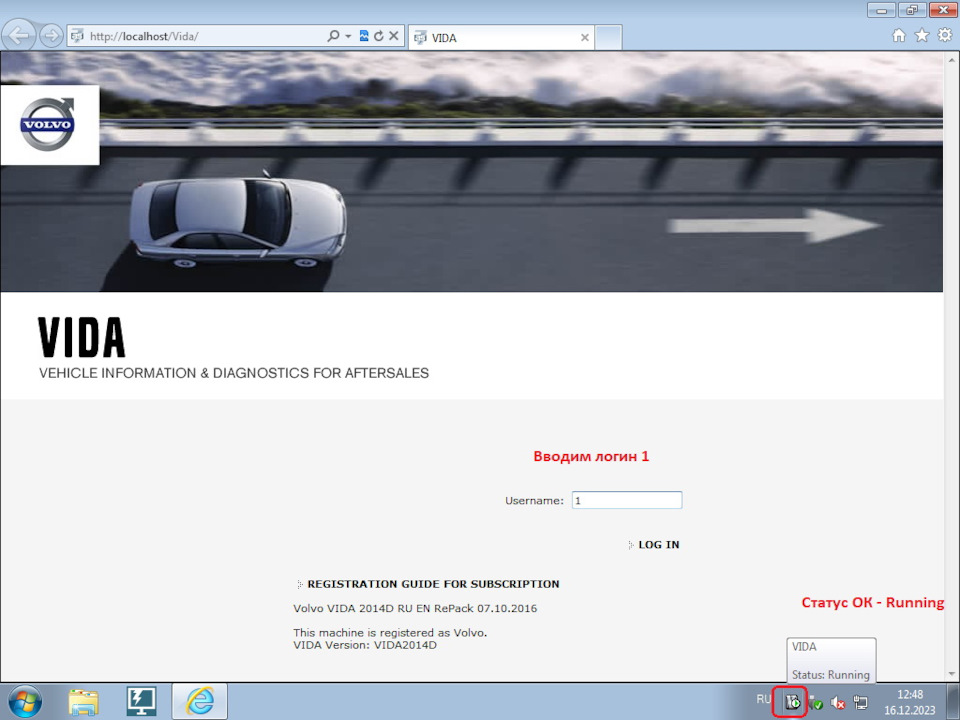
Task: Click the green checkmark tray icon
Action: tap(818, 702)
